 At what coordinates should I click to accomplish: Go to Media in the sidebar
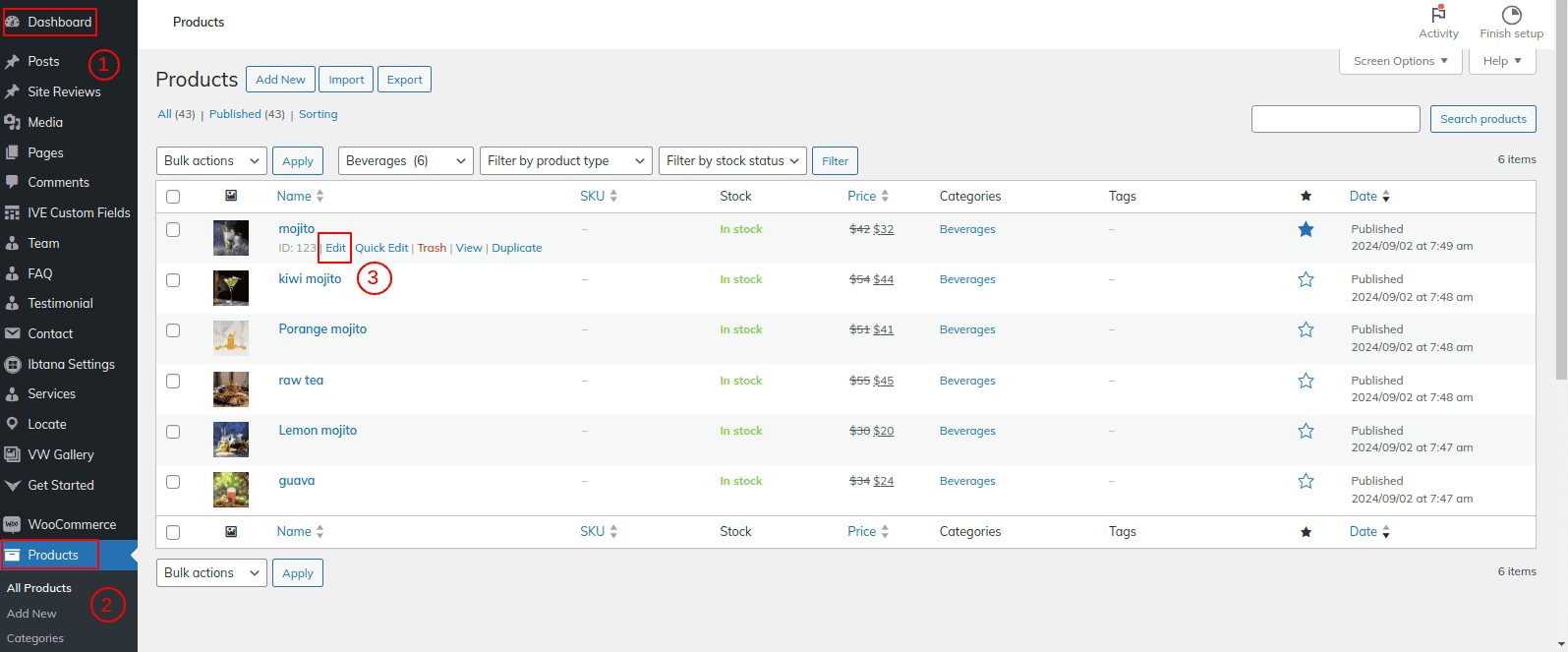tap(45, 122)
